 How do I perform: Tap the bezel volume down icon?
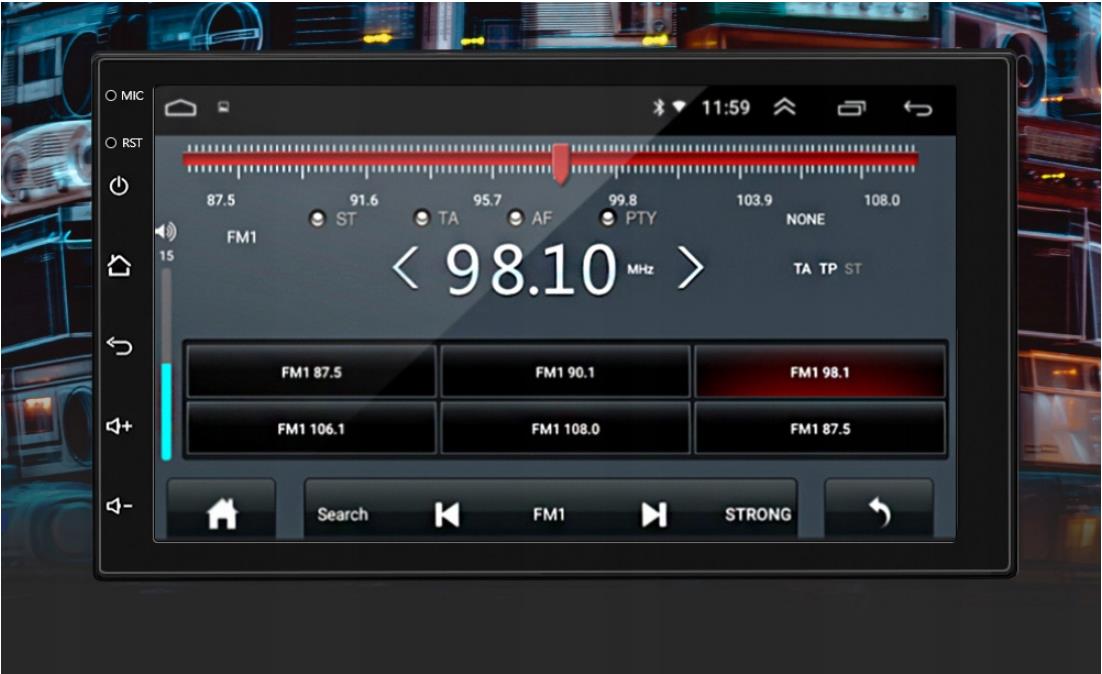119,506
